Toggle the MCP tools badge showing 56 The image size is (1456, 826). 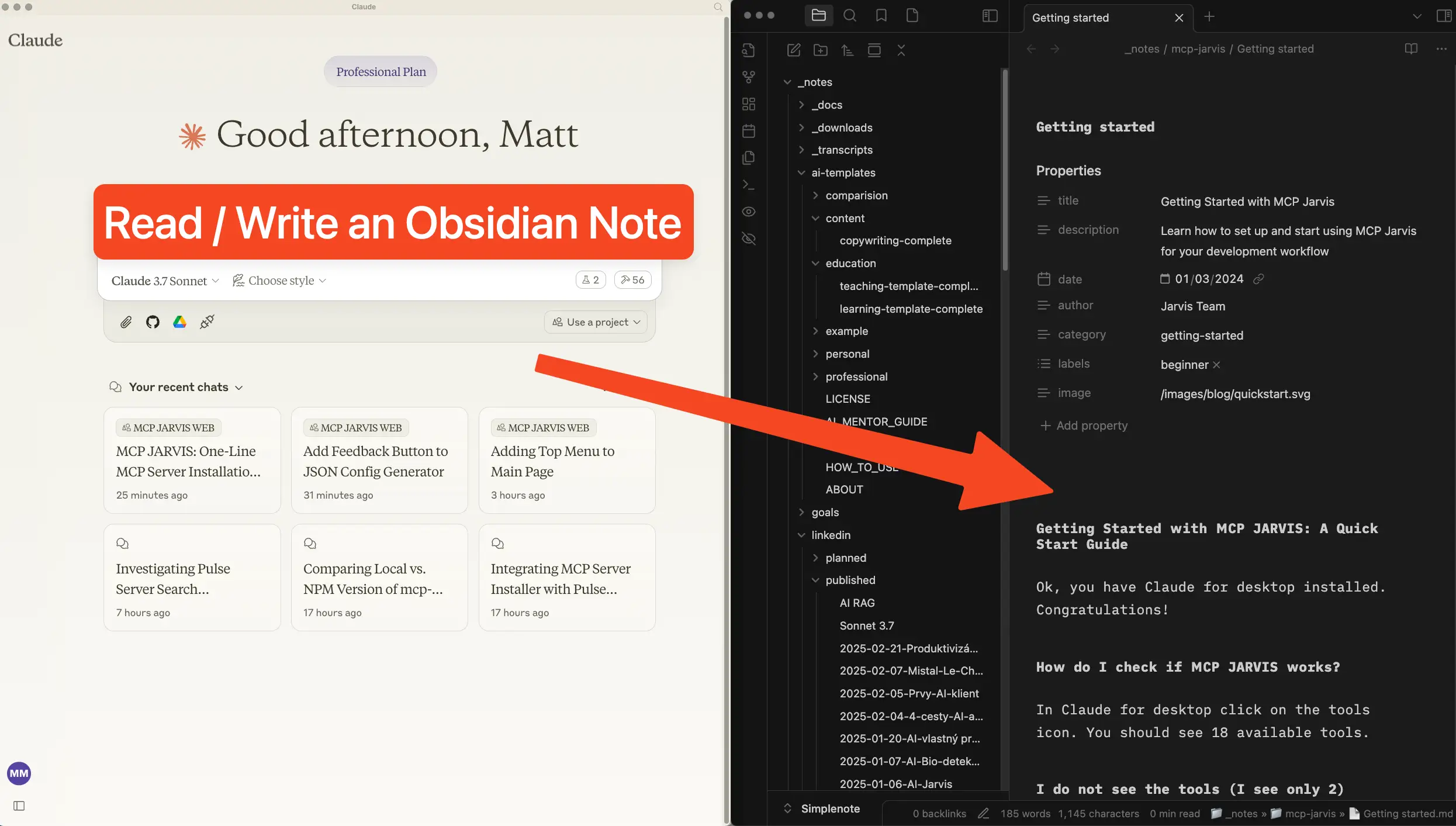pos(632,280)
